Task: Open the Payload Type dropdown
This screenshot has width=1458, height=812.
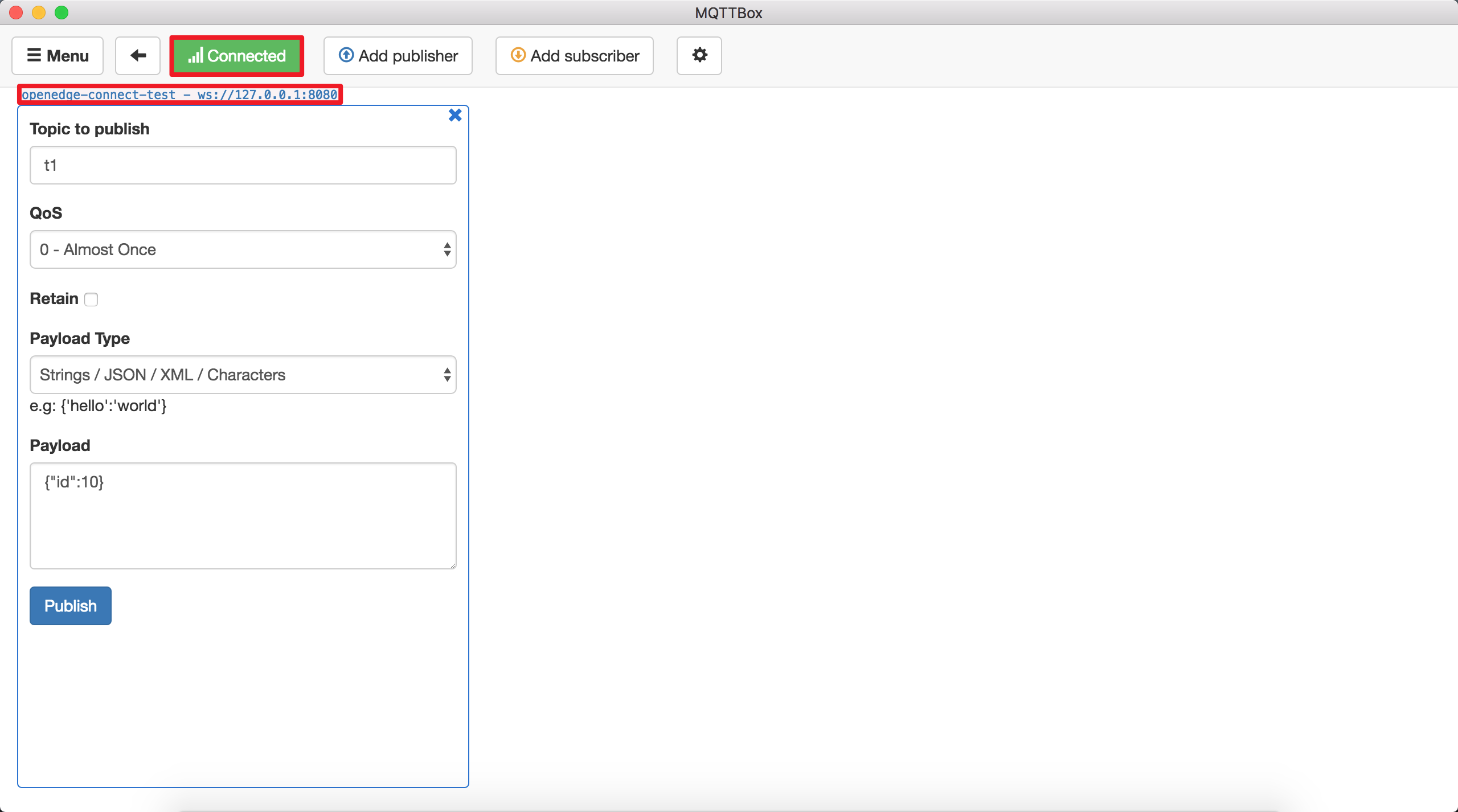Action: [244, 374]
